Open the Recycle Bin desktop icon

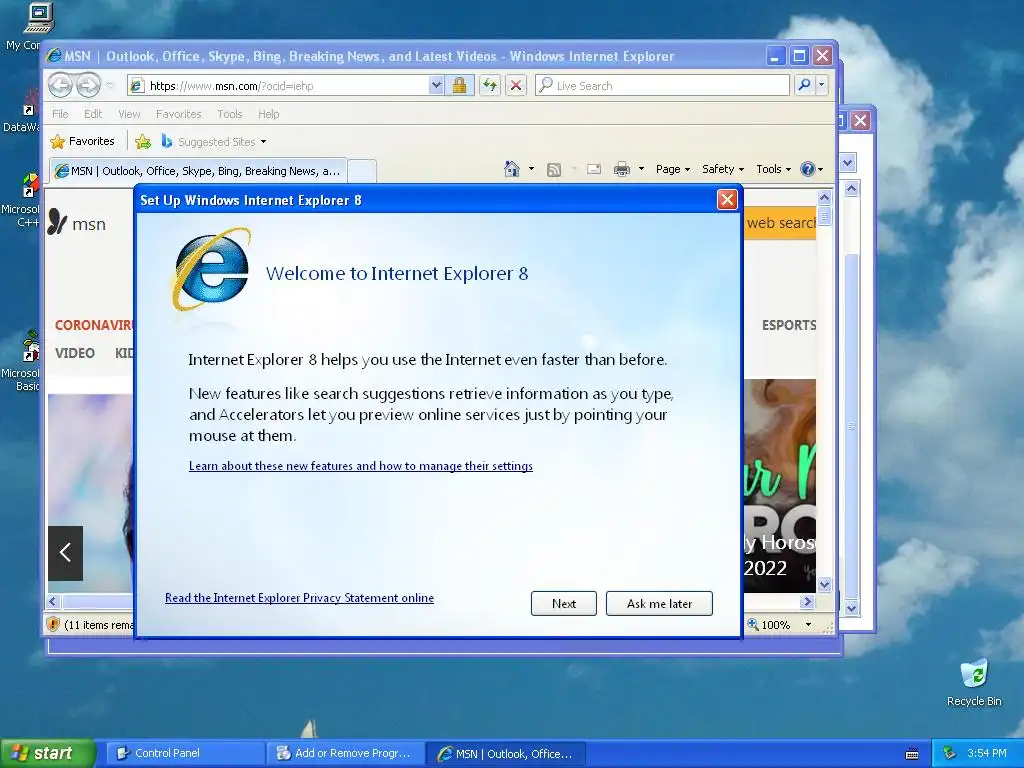pos(974,682)
